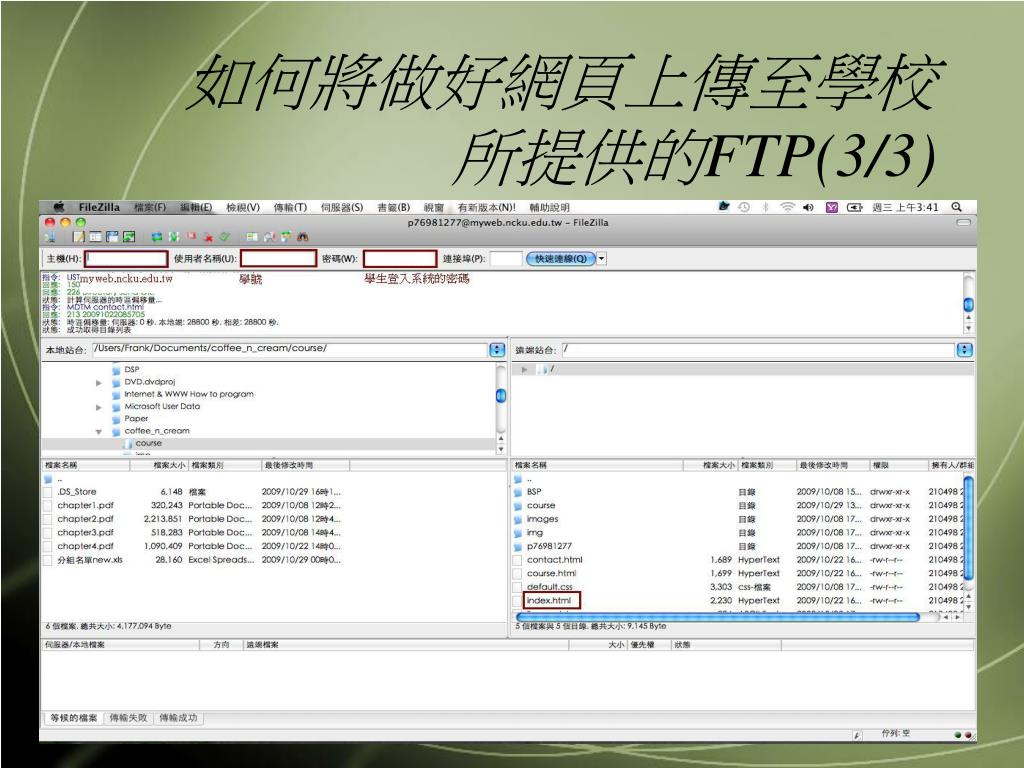Click the battery status menu icon
The image size is (1024, 768).
tap(854, 207)
